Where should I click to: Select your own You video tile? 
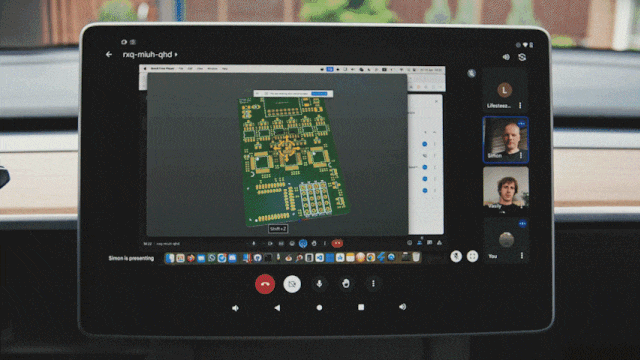506,240
